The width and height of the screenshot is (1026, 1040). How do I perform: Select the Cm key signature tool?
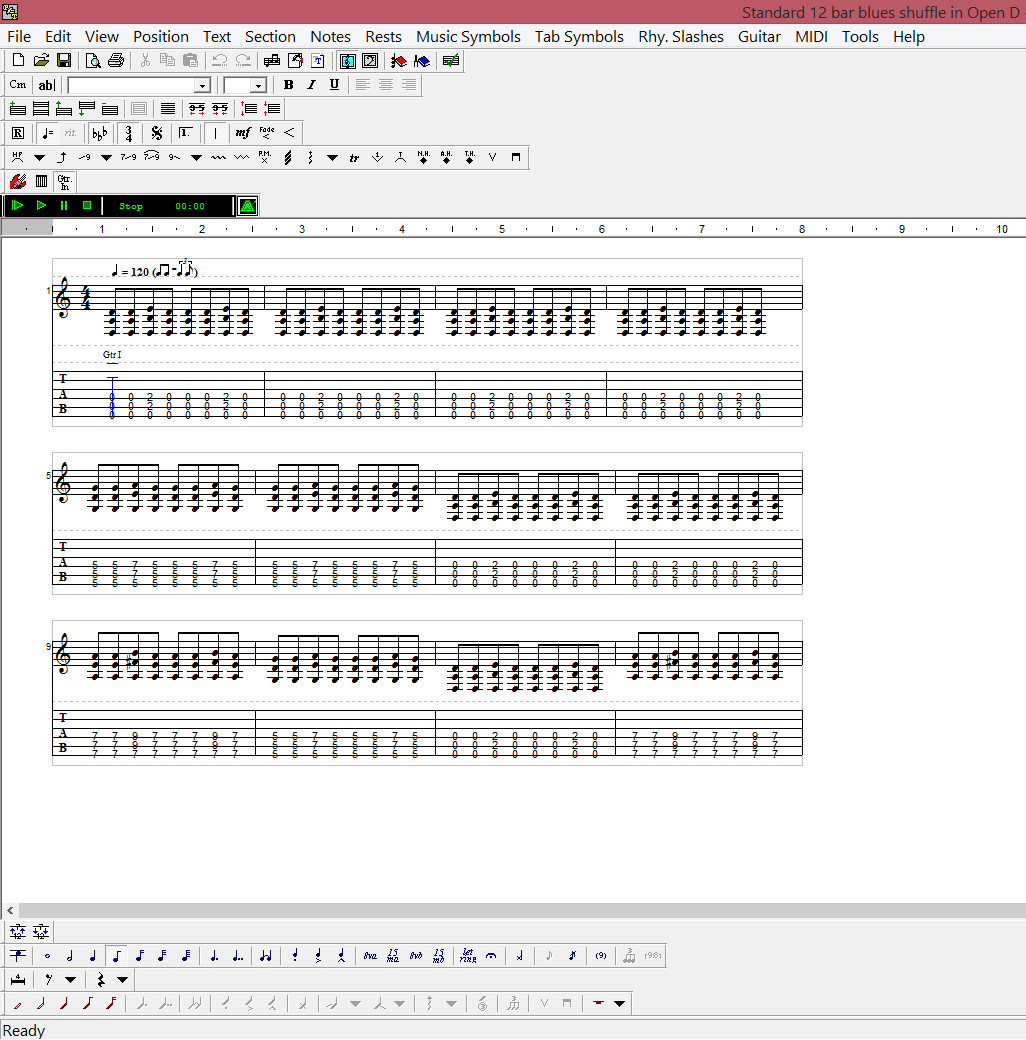pyautogui.click(x=17, y=85)
